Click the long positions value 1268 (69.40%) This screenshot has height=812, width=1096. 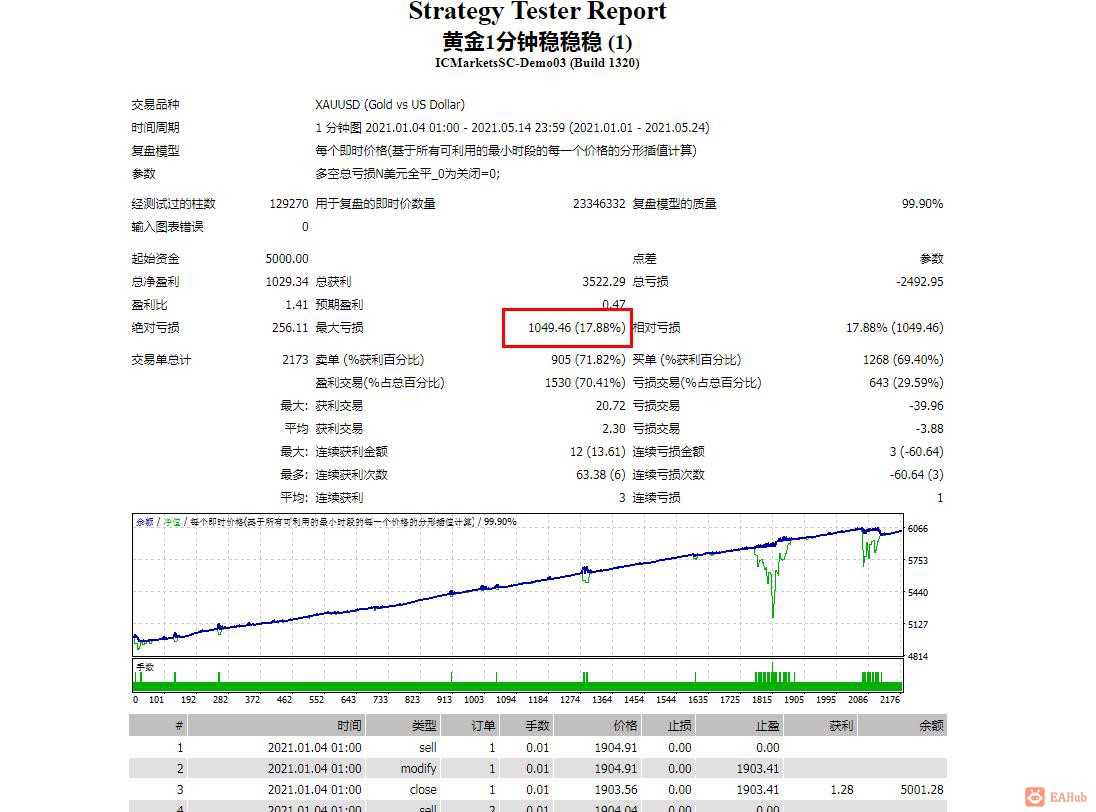[x=903, y=361]
